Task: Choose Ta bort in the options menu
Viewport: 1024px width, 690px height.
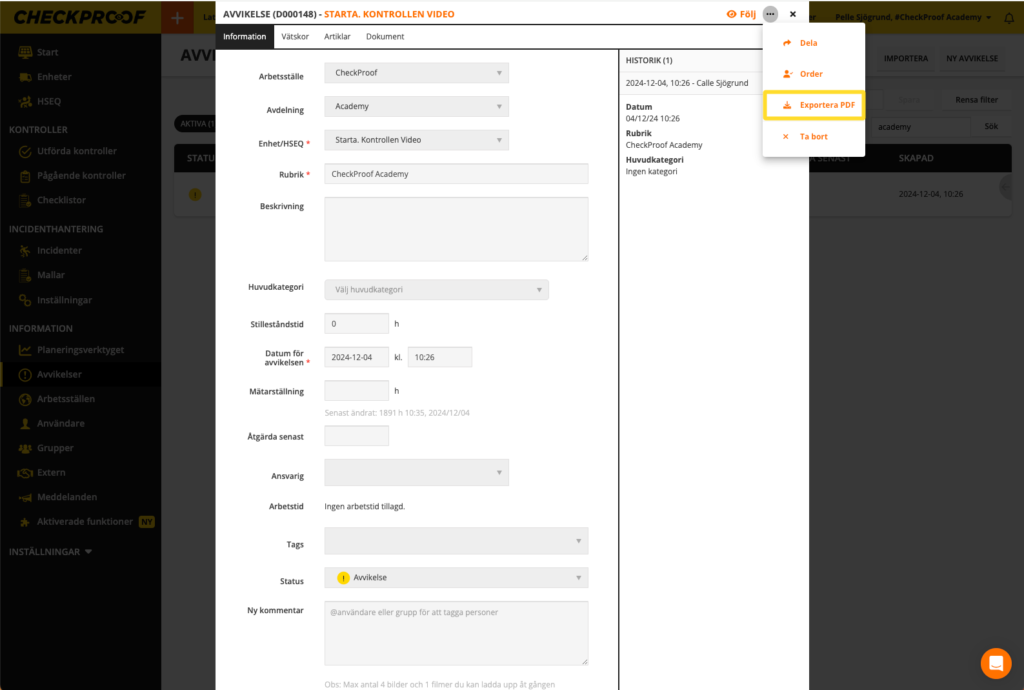Action: (813, 136)
